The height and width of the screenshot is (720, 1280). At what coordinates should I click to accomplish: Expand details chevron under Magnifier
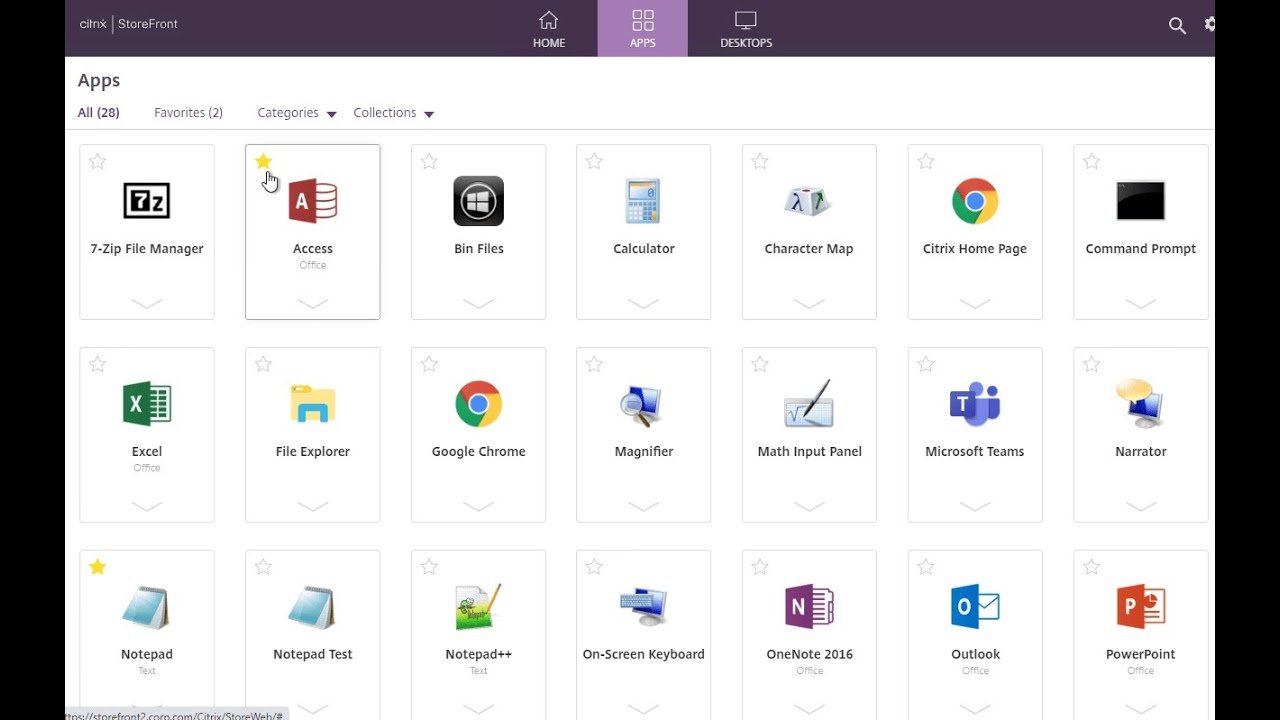point(643,506)
